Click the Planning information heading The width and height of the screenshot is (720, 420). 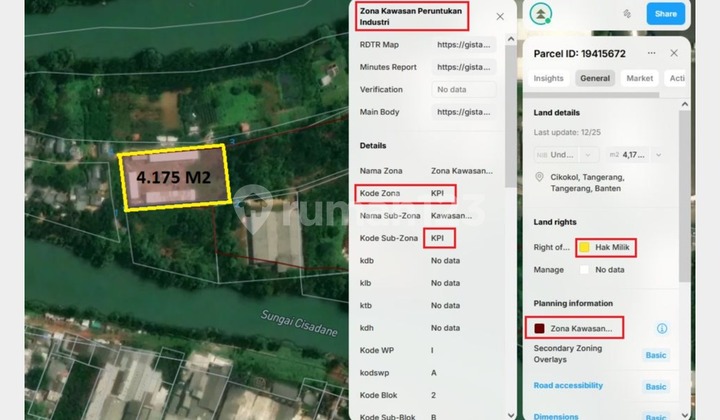[x=573, y=303]
